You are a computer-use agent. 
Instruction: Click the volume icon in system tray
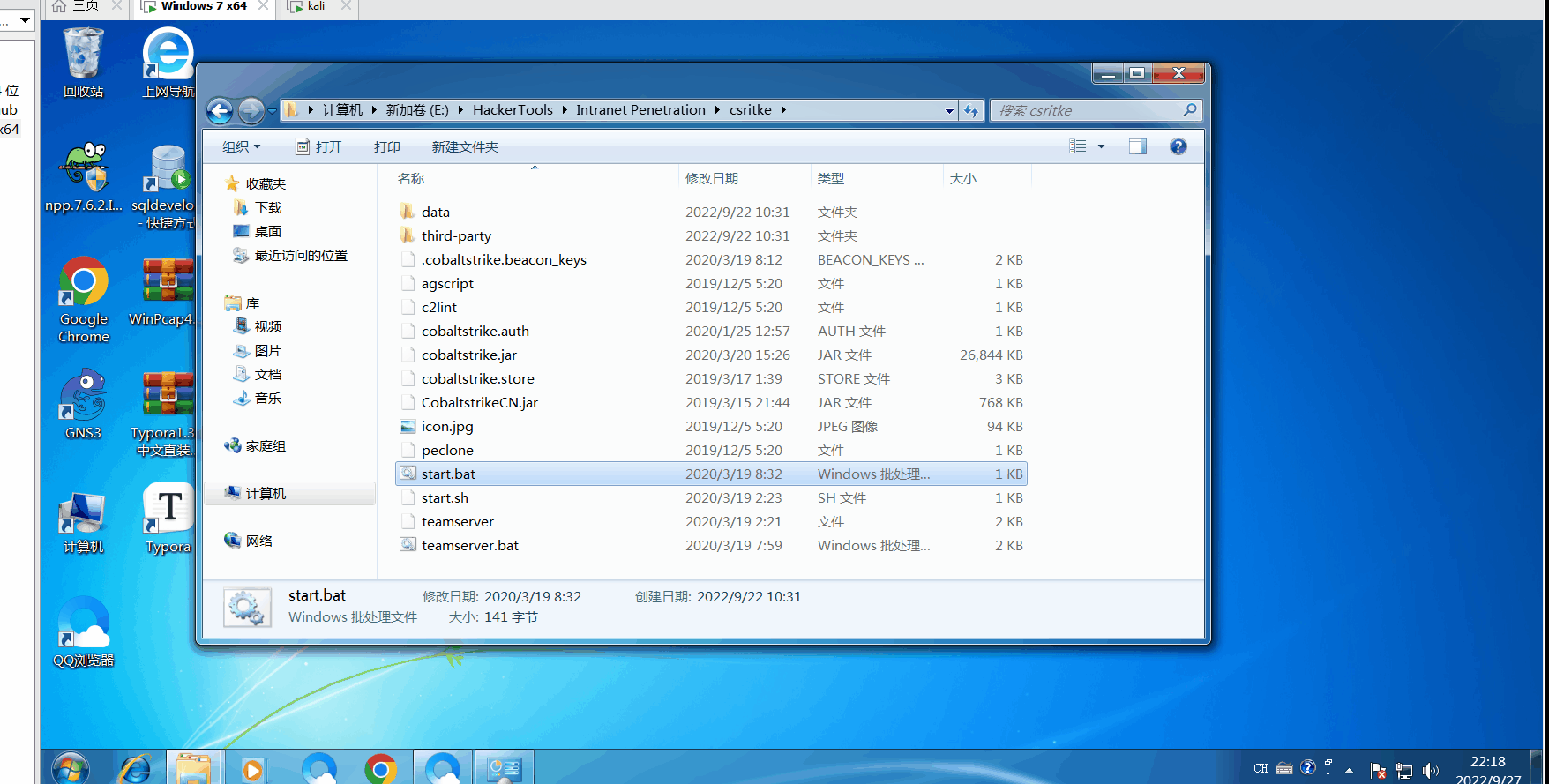[x=1430, y=771]
